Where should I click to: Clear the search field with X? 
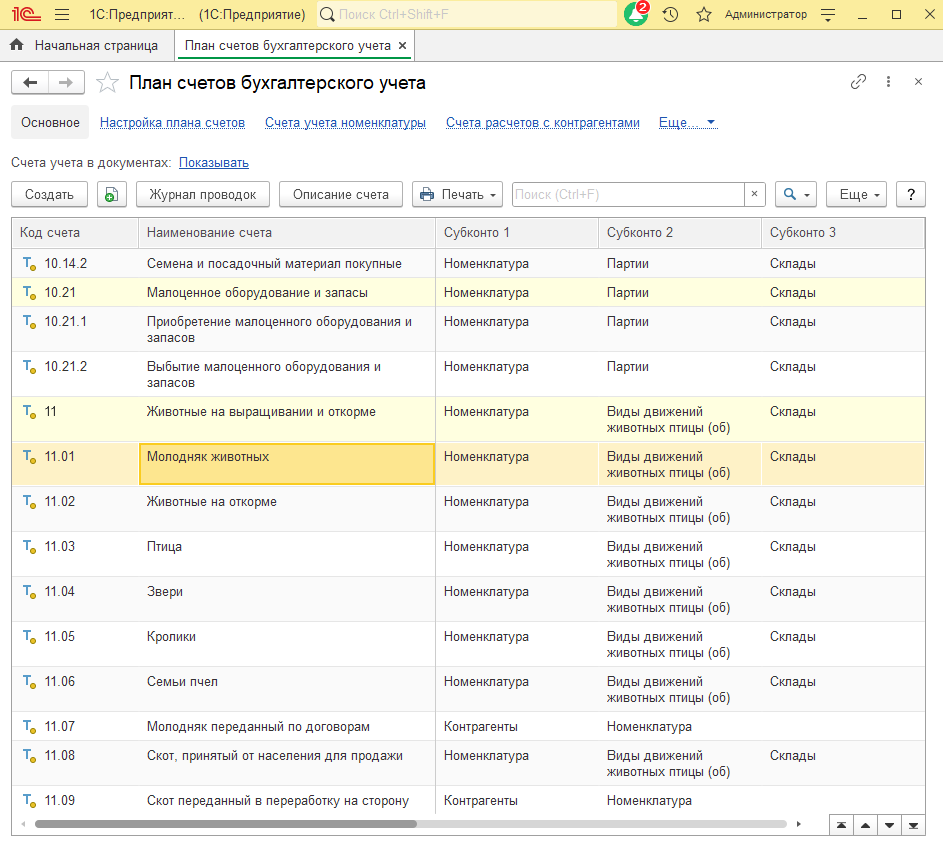point(755,194)
